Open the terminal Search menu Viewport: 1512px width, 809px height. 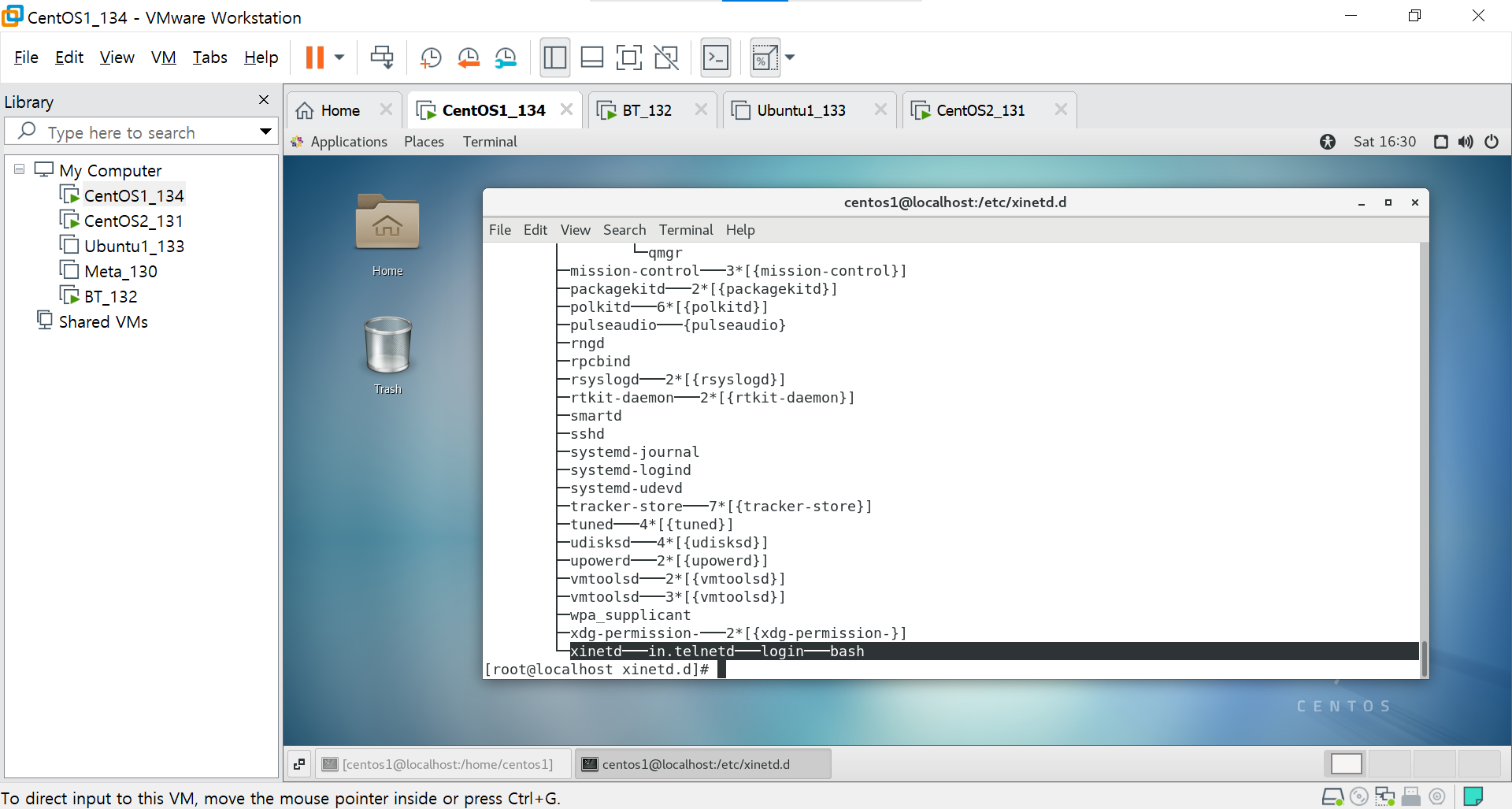click(x=624, y=230)
